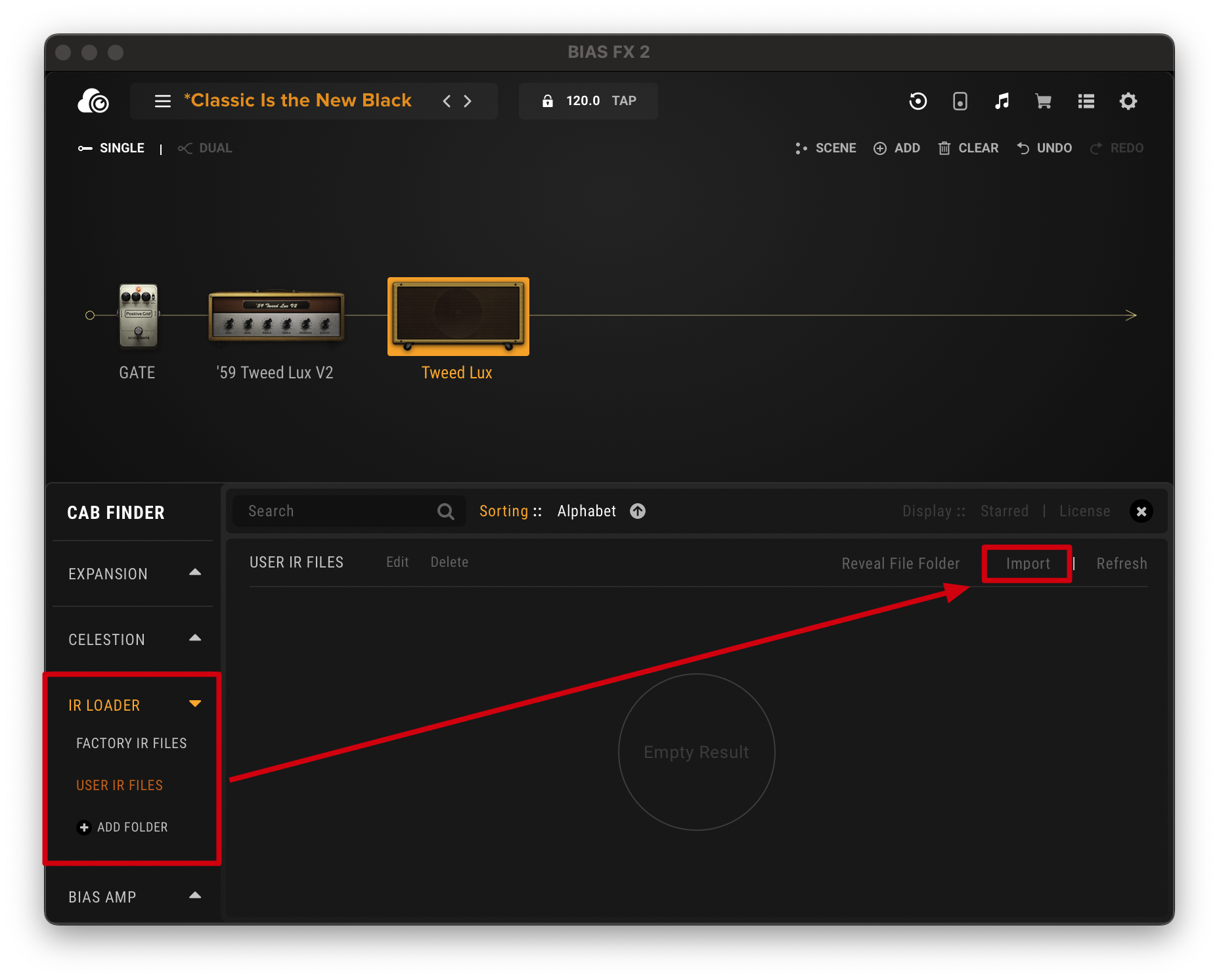
Task: Click the preset name Classic Is the New Black
Action: pos(298,100)
